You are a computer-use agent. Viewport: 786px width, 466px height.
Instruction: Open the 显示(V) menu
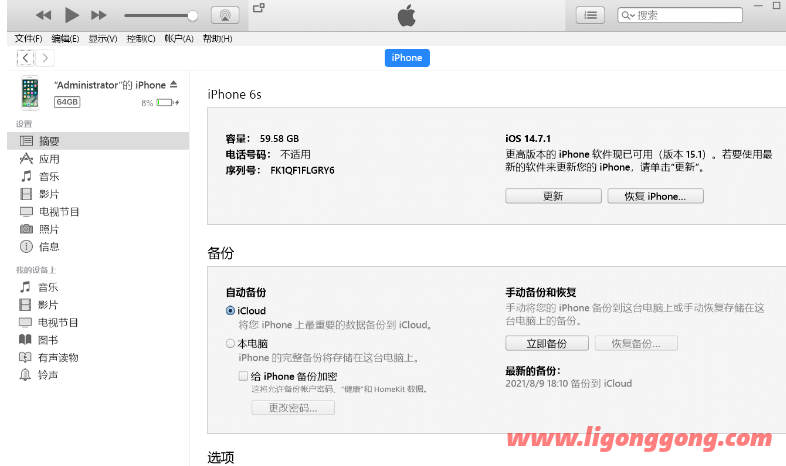pos(103,39)
